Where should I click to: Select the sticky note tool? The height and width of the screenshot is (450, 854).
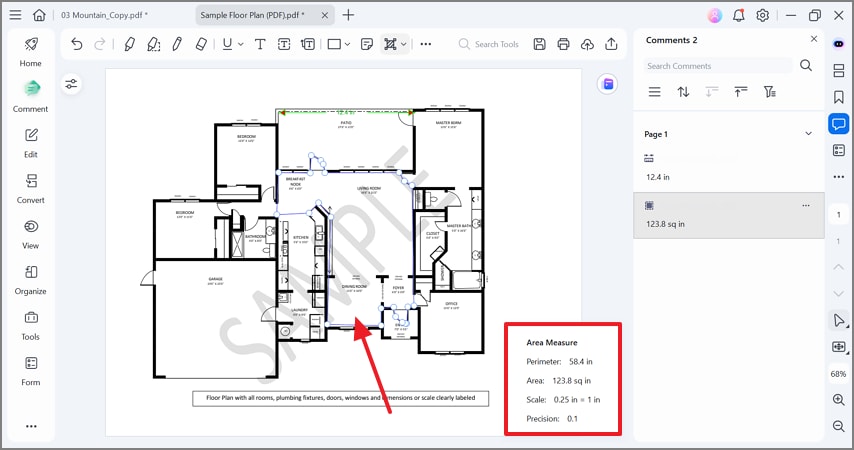point(367,44)
